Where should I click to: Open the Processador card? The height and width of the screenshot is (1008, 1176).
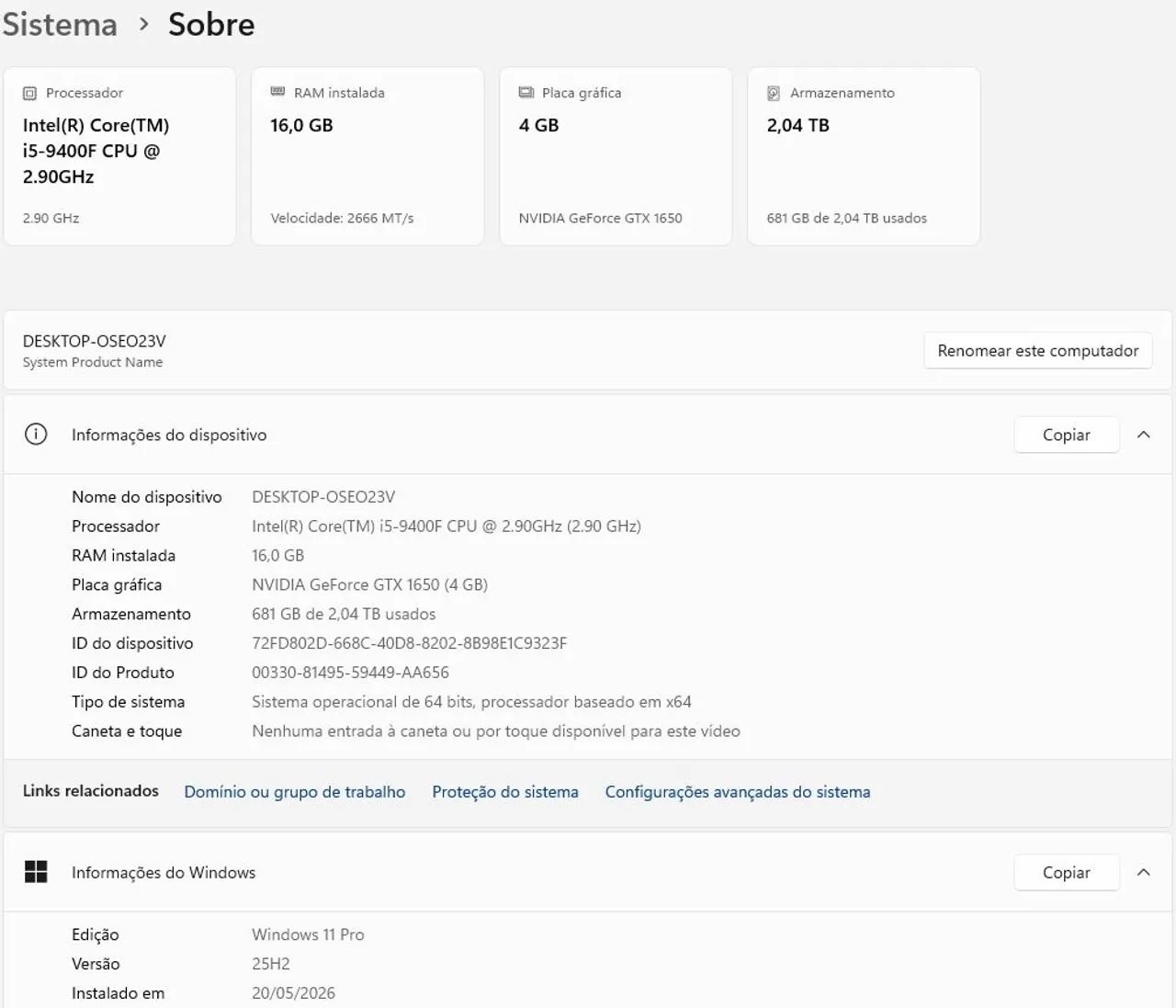click(119, 156)
